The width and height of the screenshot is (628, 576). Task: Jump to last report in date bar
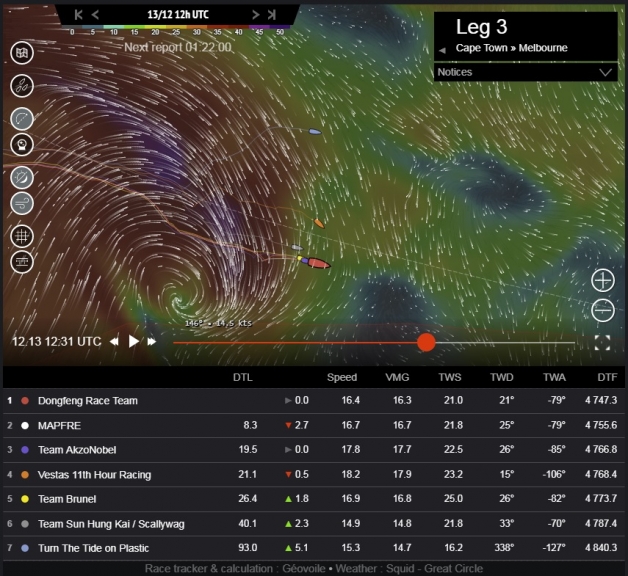[x=272, y=15]
